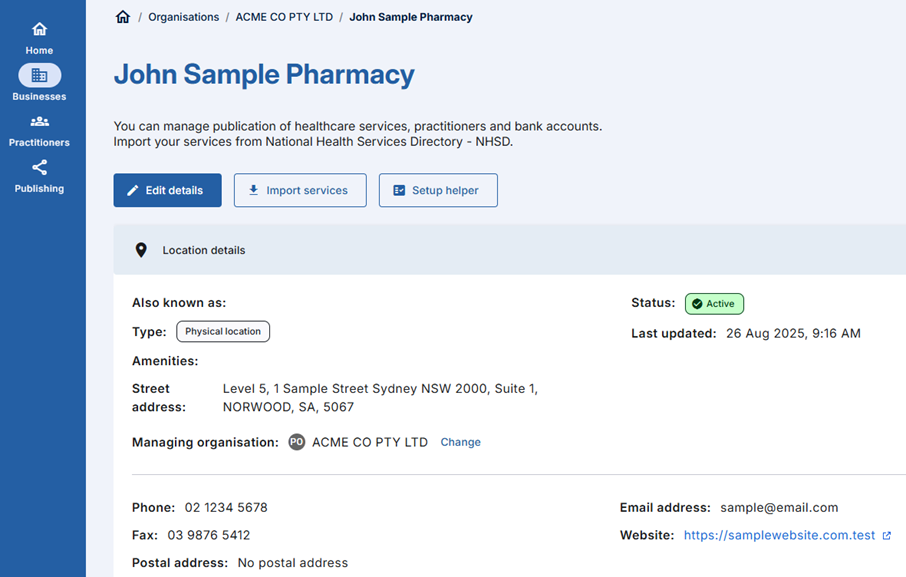Go to Practitioners in the sidebar
906x577 pixels.
click(x=39, y=129)
